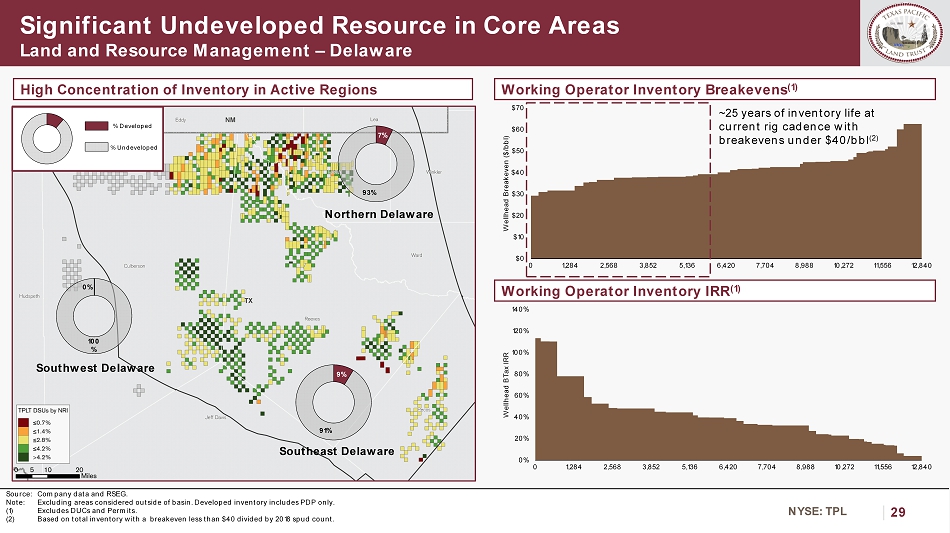Click the Texas Pacific Land Trust logo
Screen dimensions: 950x533
tap(905, 35)
